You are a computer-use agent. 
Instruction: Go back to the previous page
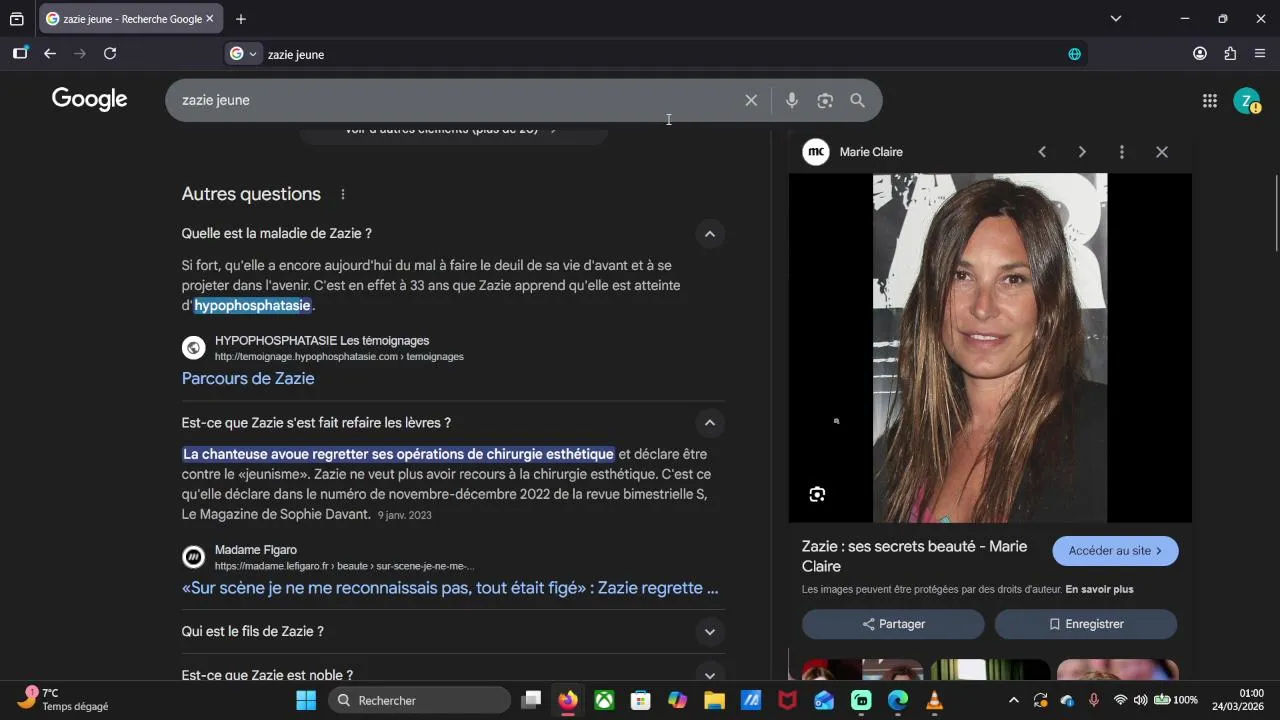point(50,54)
